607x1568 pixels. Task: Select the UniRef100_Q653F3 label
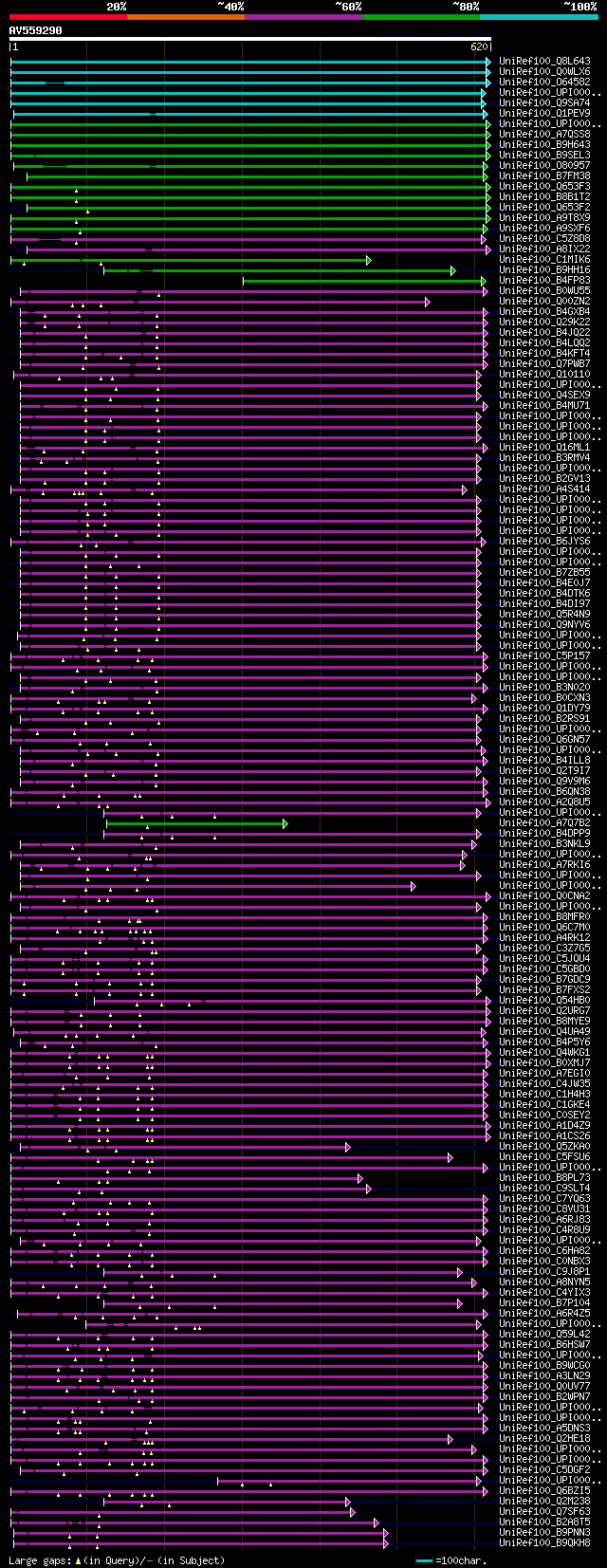click(x=544, y=186)
